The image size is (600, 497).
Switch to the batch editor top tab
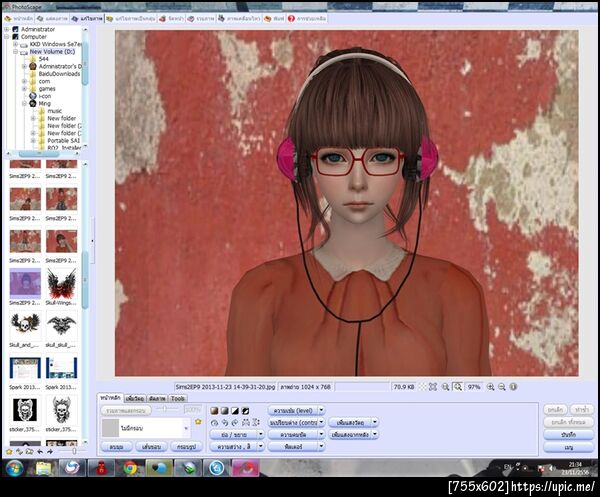click(x=131, y=18)
